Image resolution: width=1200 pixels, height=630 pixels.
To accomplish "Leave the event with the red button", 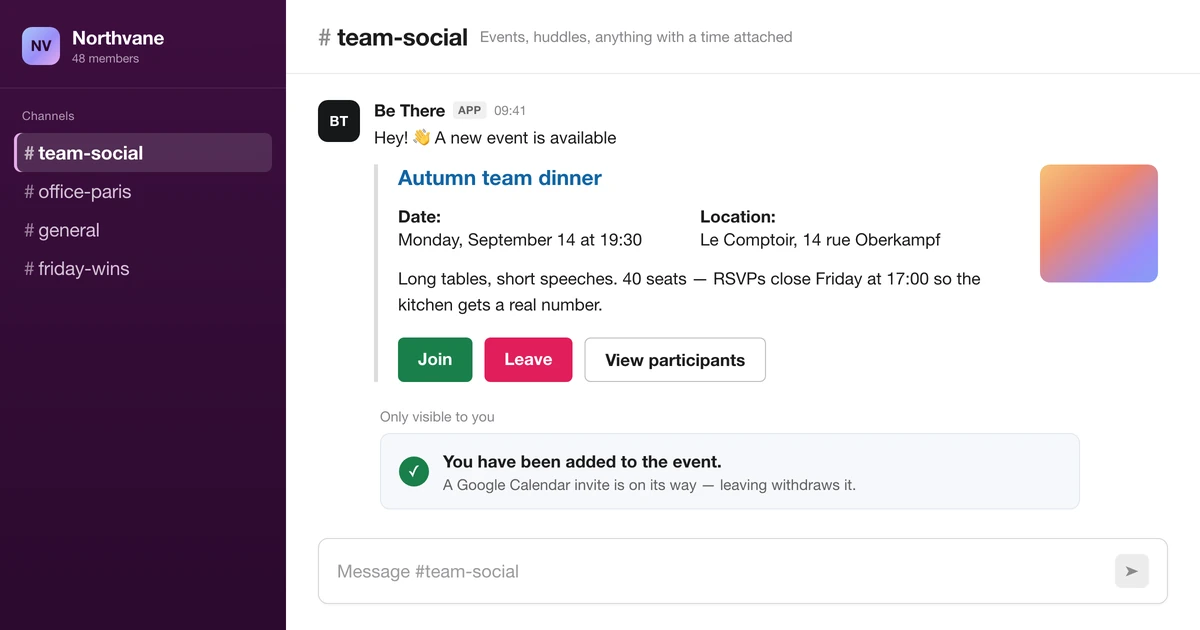I will tap(528, 360).
